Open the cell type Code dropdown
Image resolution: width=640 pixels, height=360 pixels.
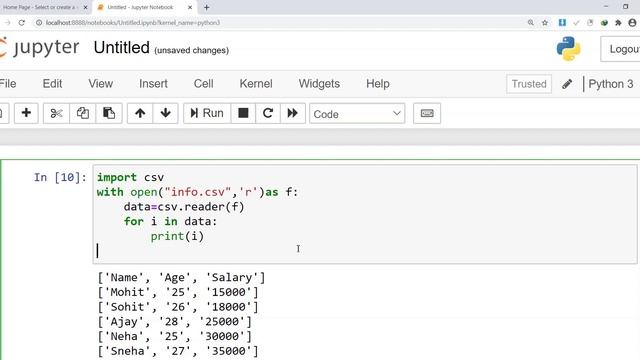point(357,113)
